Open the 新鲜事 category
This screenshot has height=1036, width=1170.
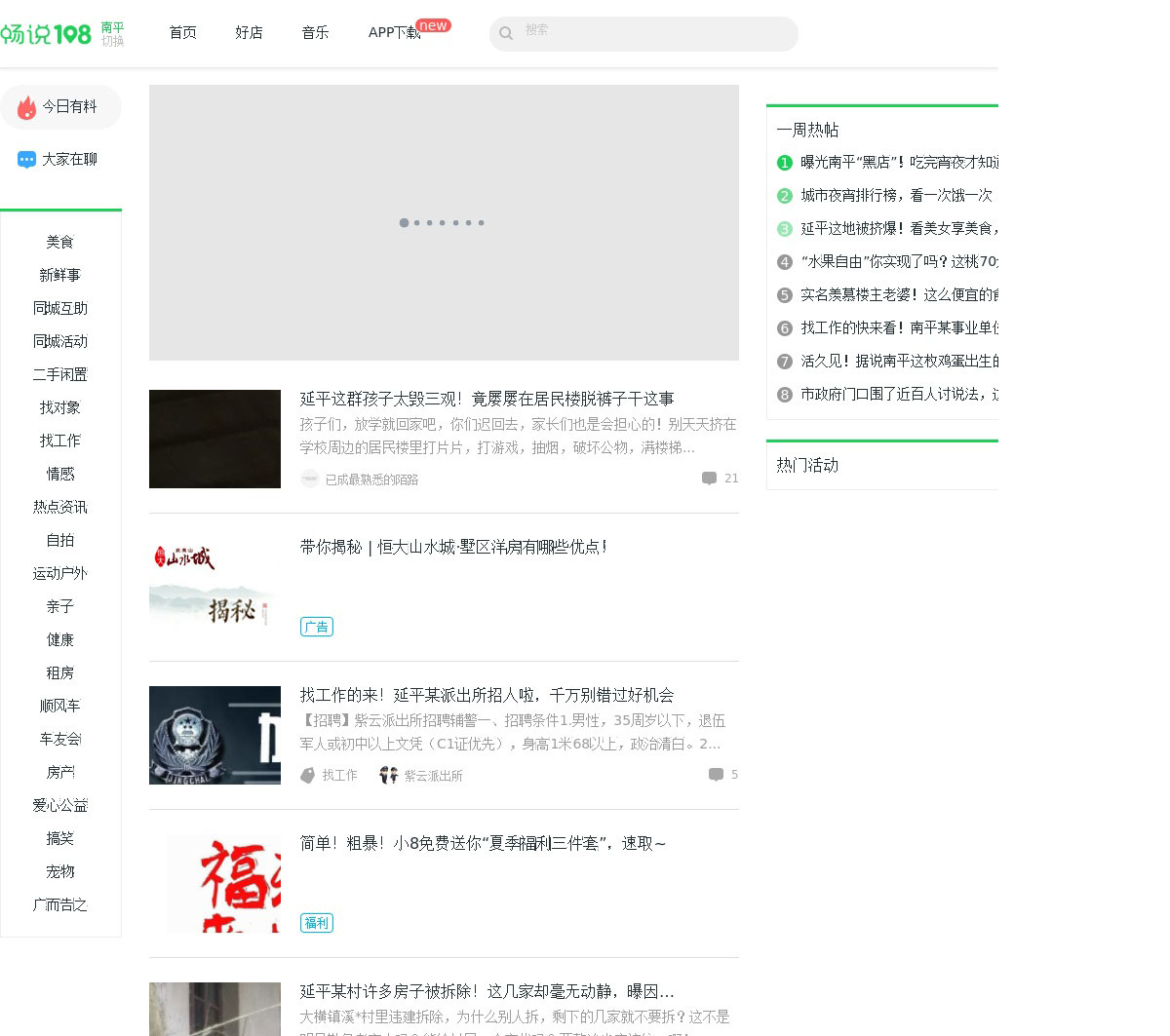tap(60, 275)
